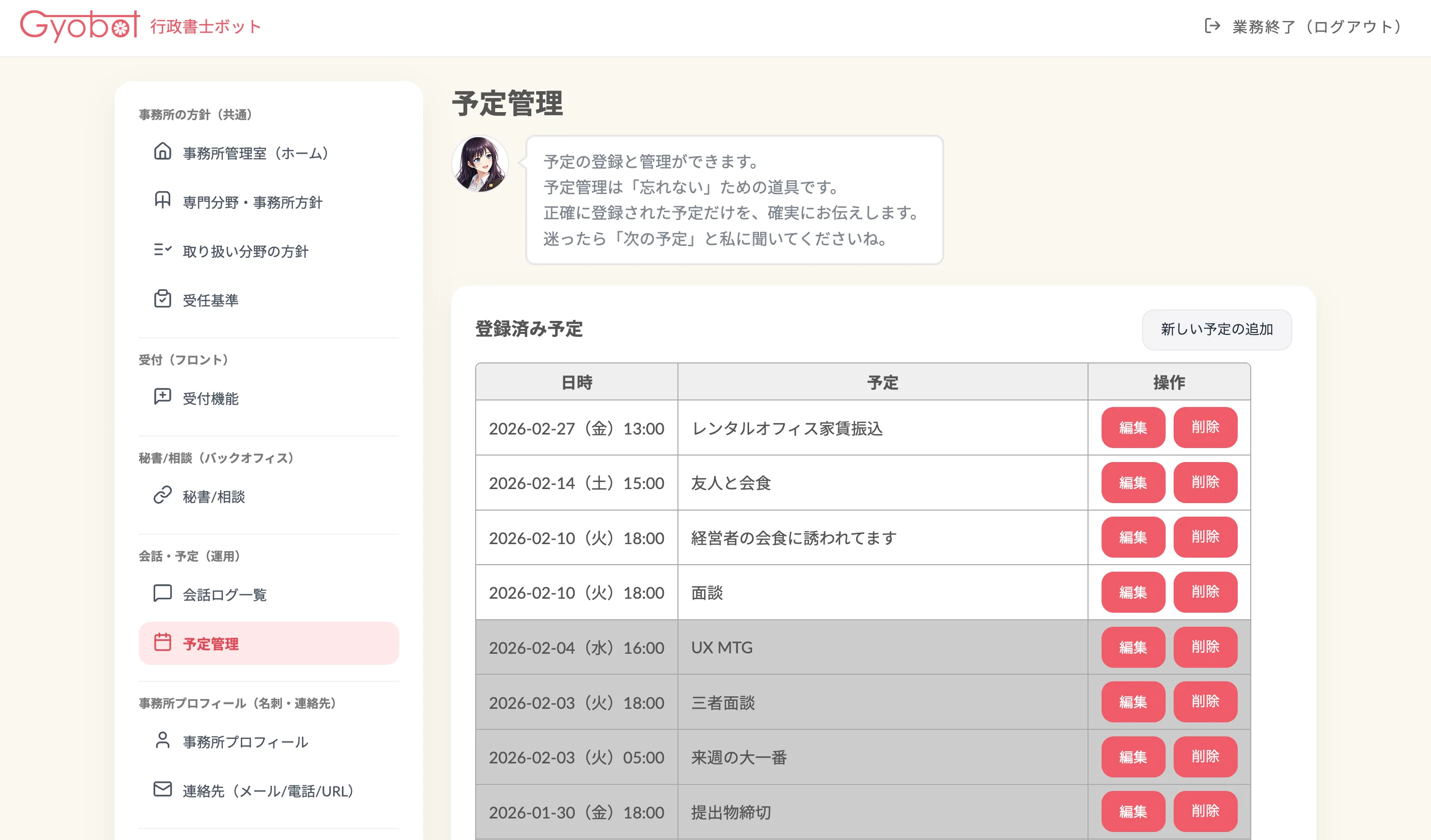Click the checklist icon for 取り扱い分野の方針

click(162, 250)
